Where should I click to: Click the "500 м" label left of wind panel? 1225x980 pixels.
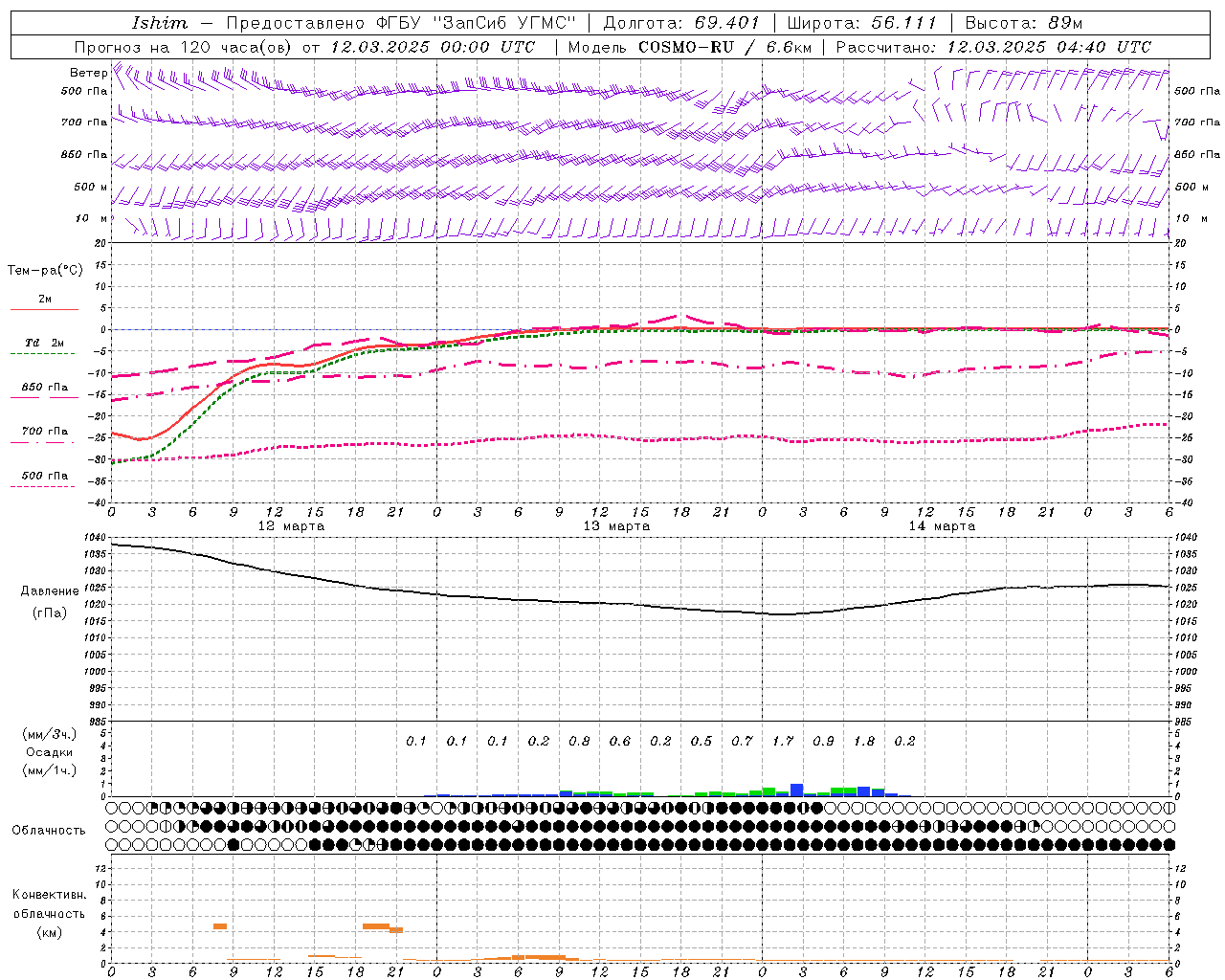(90, 187)
